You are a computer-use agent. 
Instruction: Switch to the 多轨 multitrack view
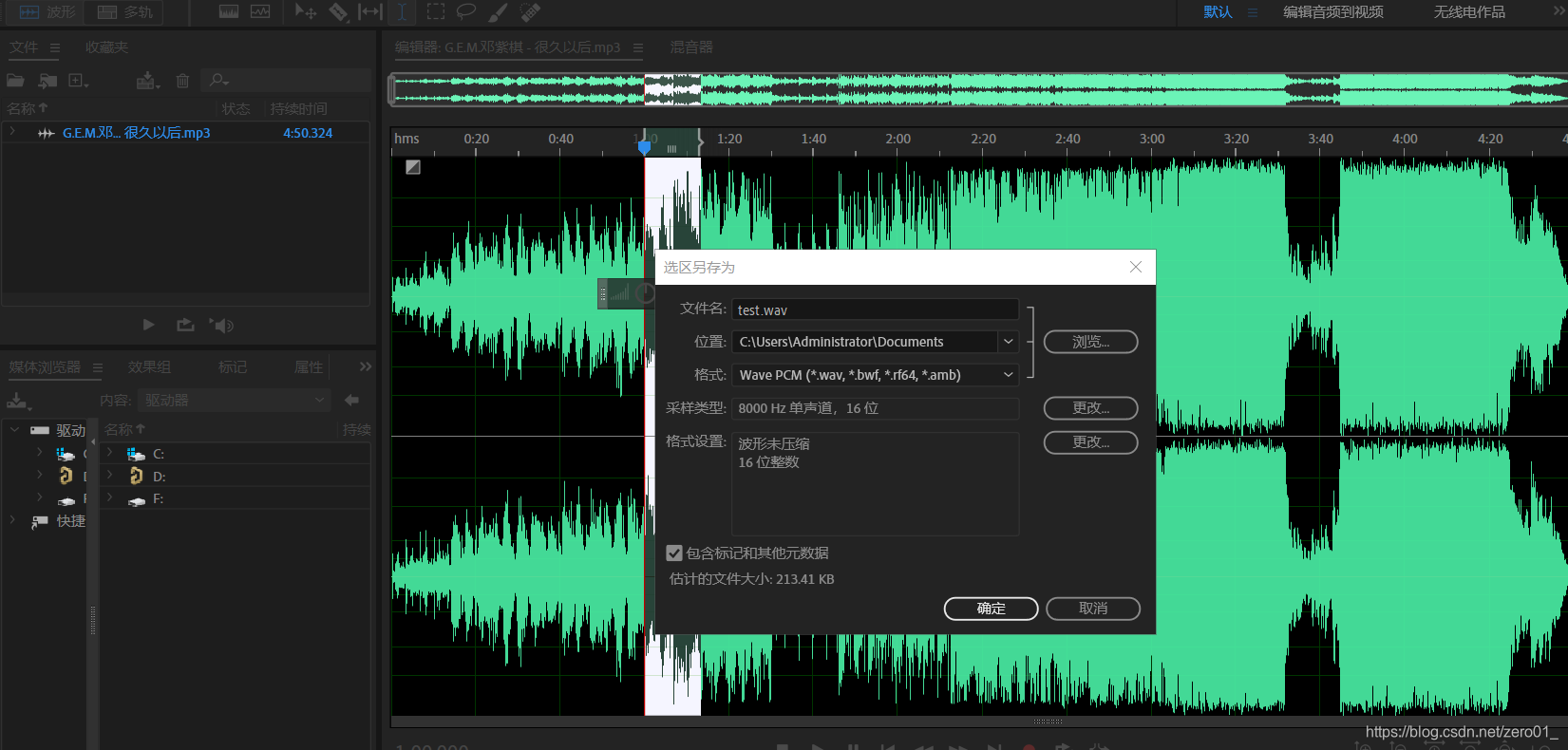point(124,12)
